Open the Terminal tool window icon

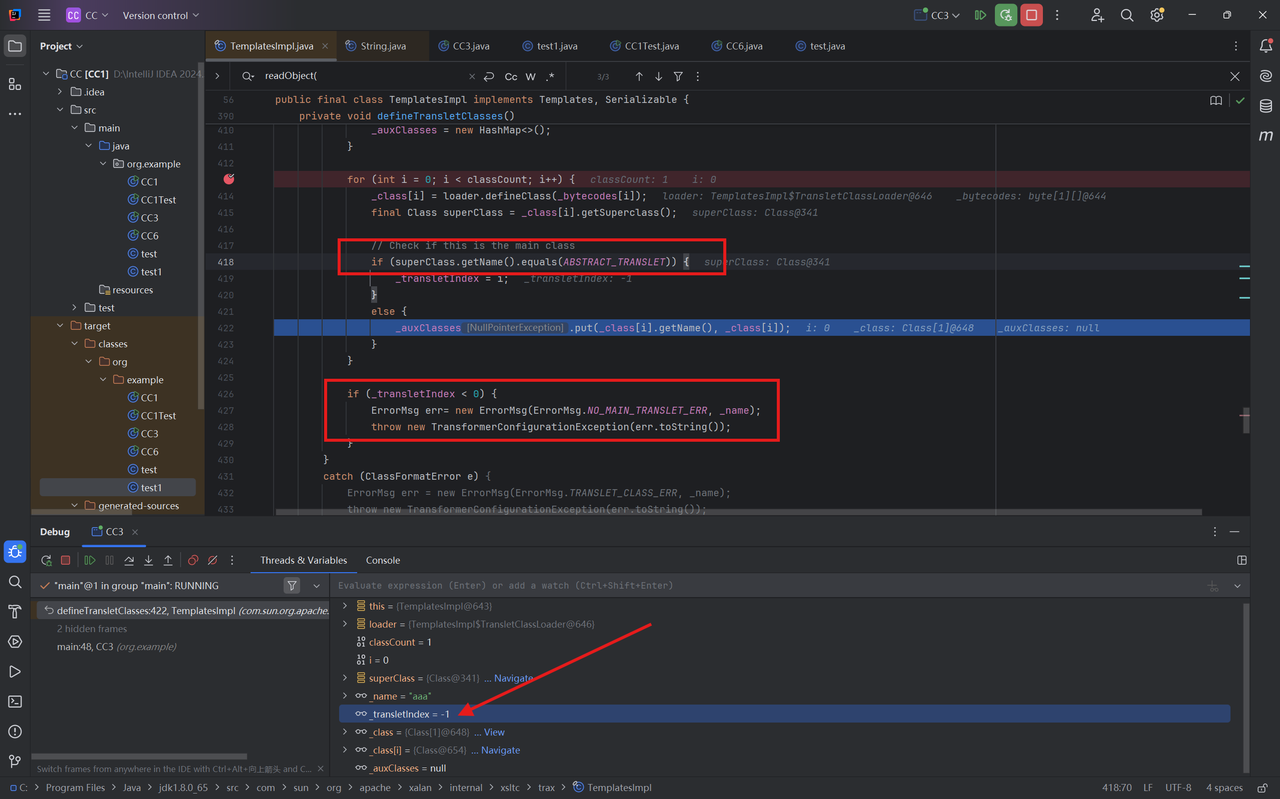[x=15, y=702]
